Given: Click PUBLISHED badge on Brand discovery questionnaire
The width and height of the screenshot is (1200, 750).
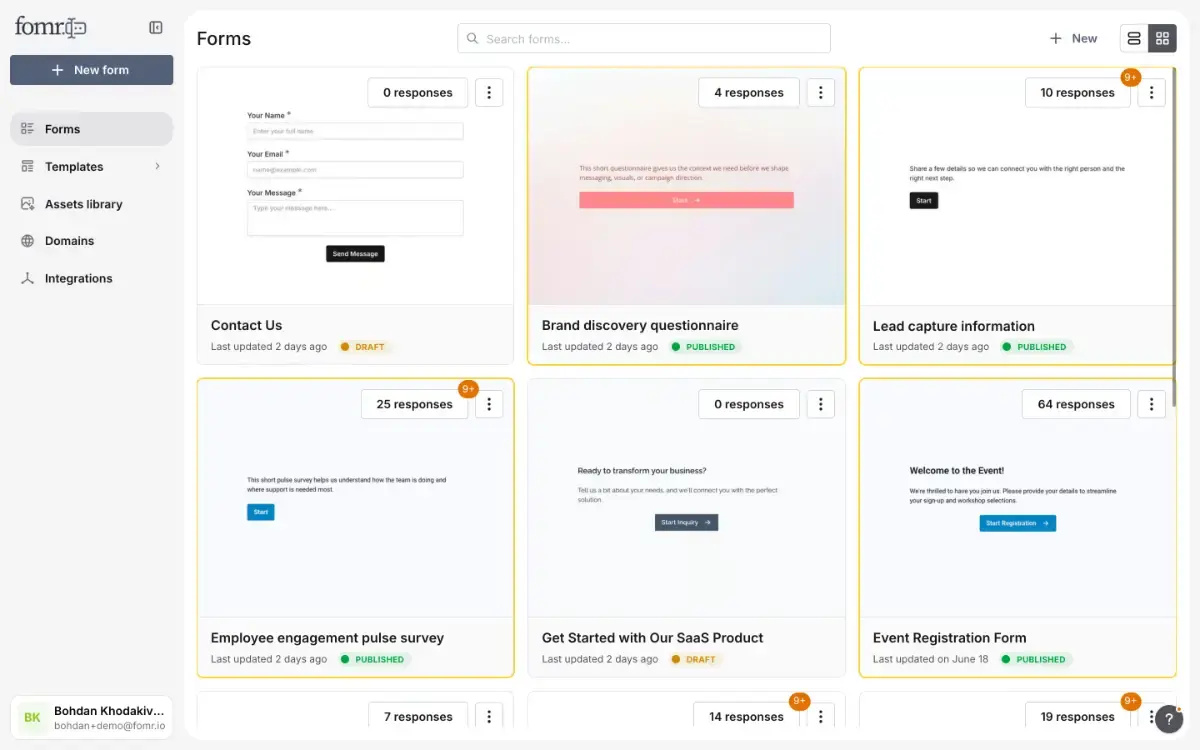Looking at the screenshot, I should coord(704,347).
